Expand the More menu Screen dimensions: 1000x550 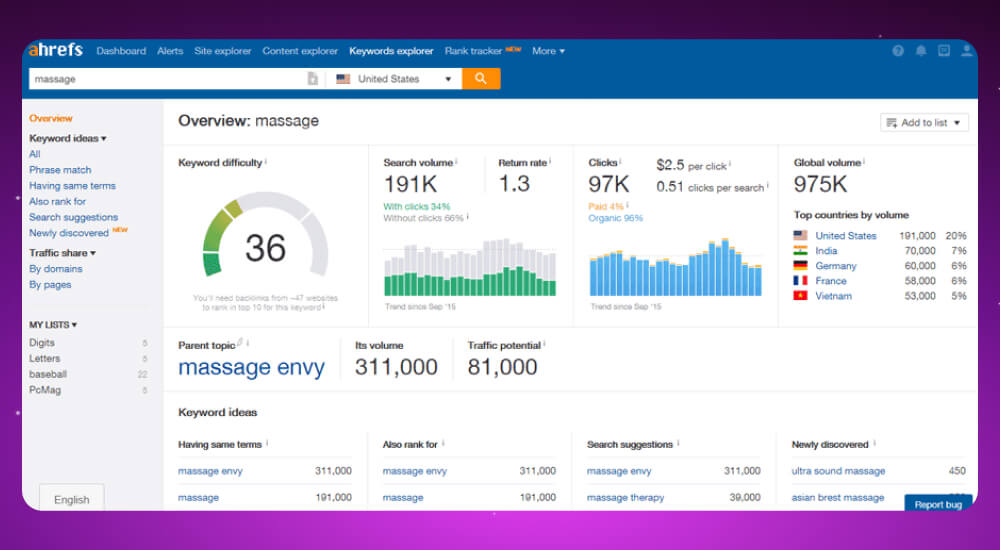point(548,51)
